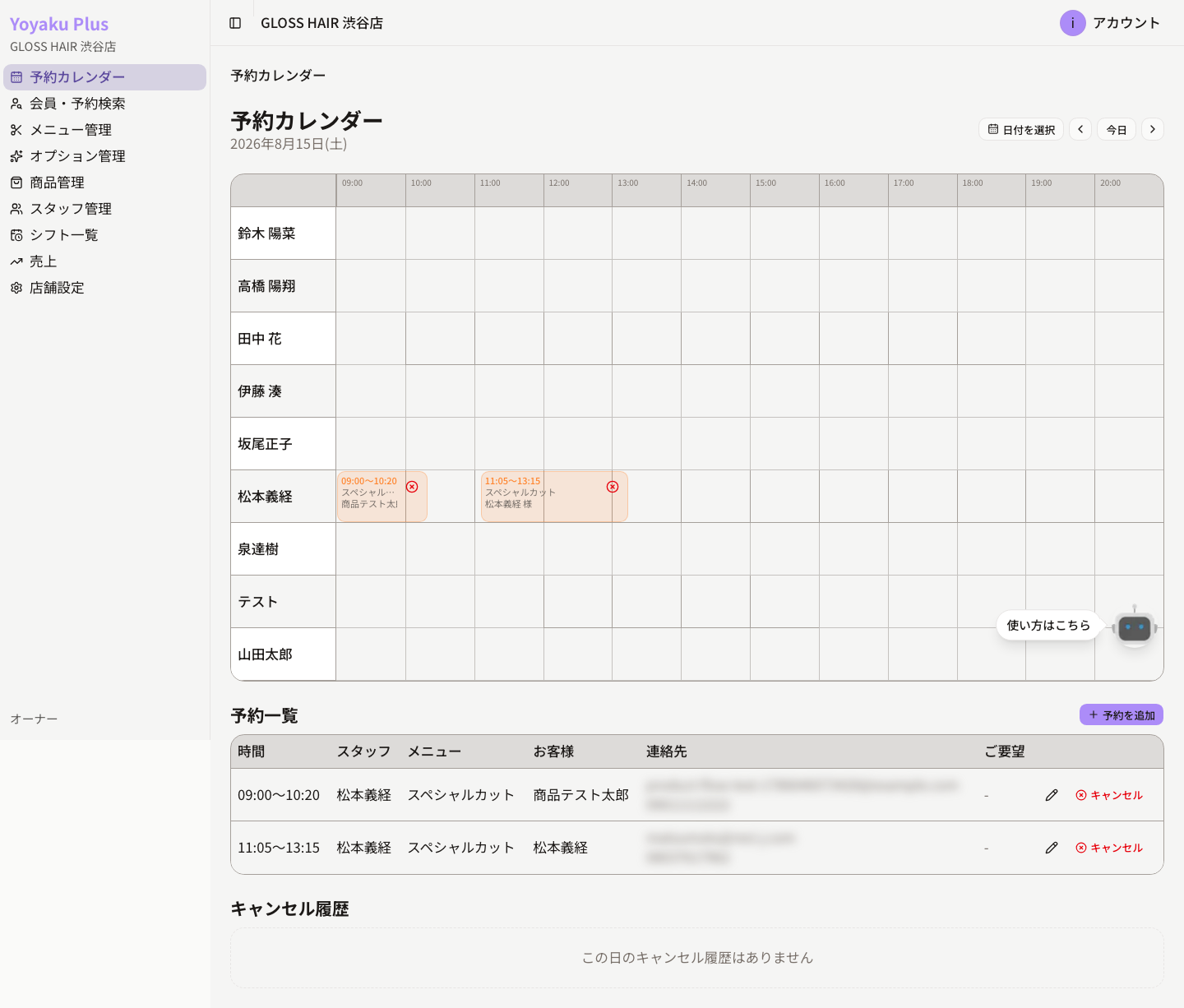The image size is (1184, 1008).
Task: Open シフト一覧 in the sidebar
Action: click(104, 235)
